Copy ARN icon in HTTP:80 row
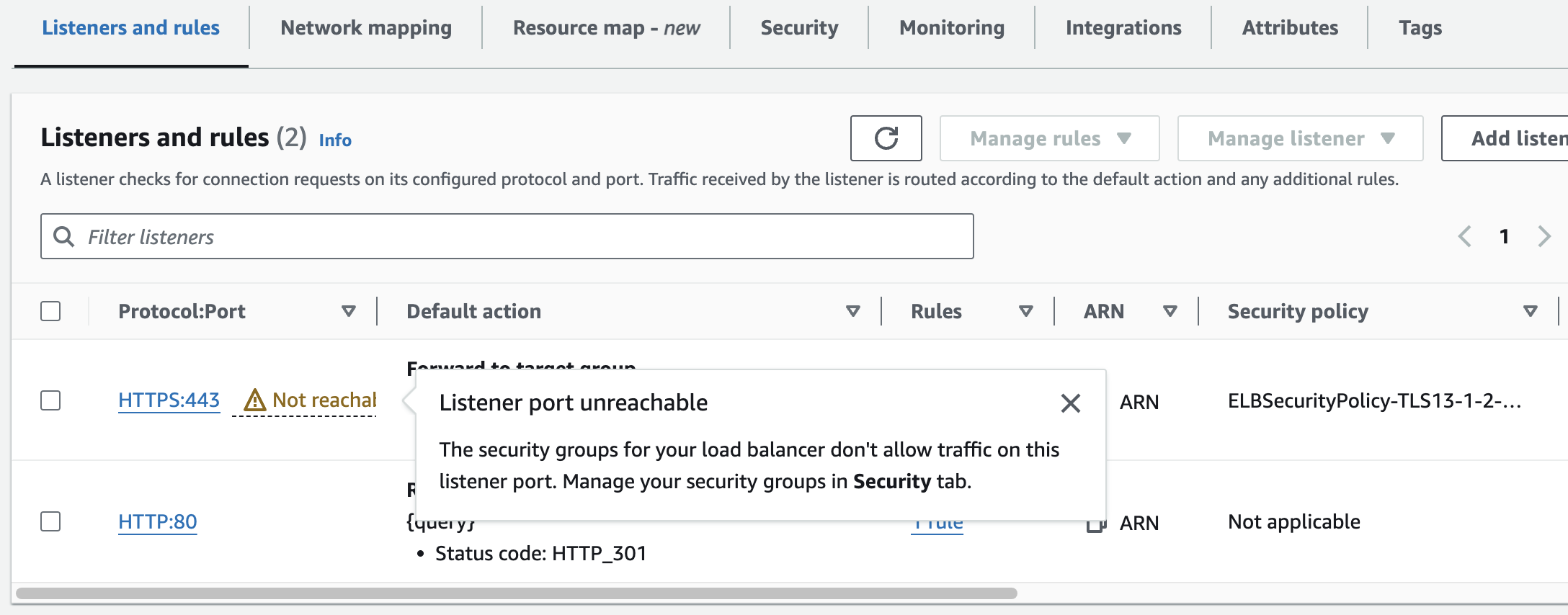 point(1096,524)
